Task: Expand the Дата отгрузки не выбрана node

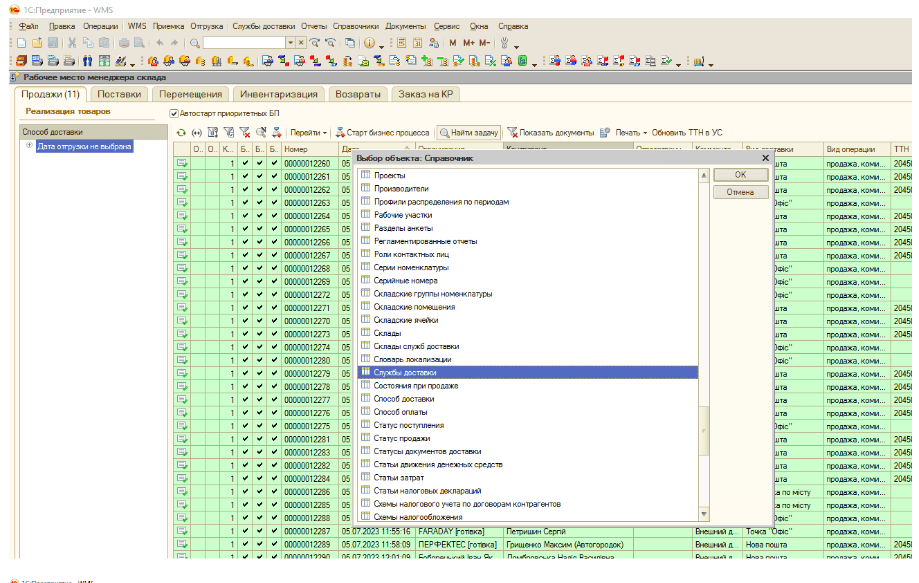Action: click(29, 146)
